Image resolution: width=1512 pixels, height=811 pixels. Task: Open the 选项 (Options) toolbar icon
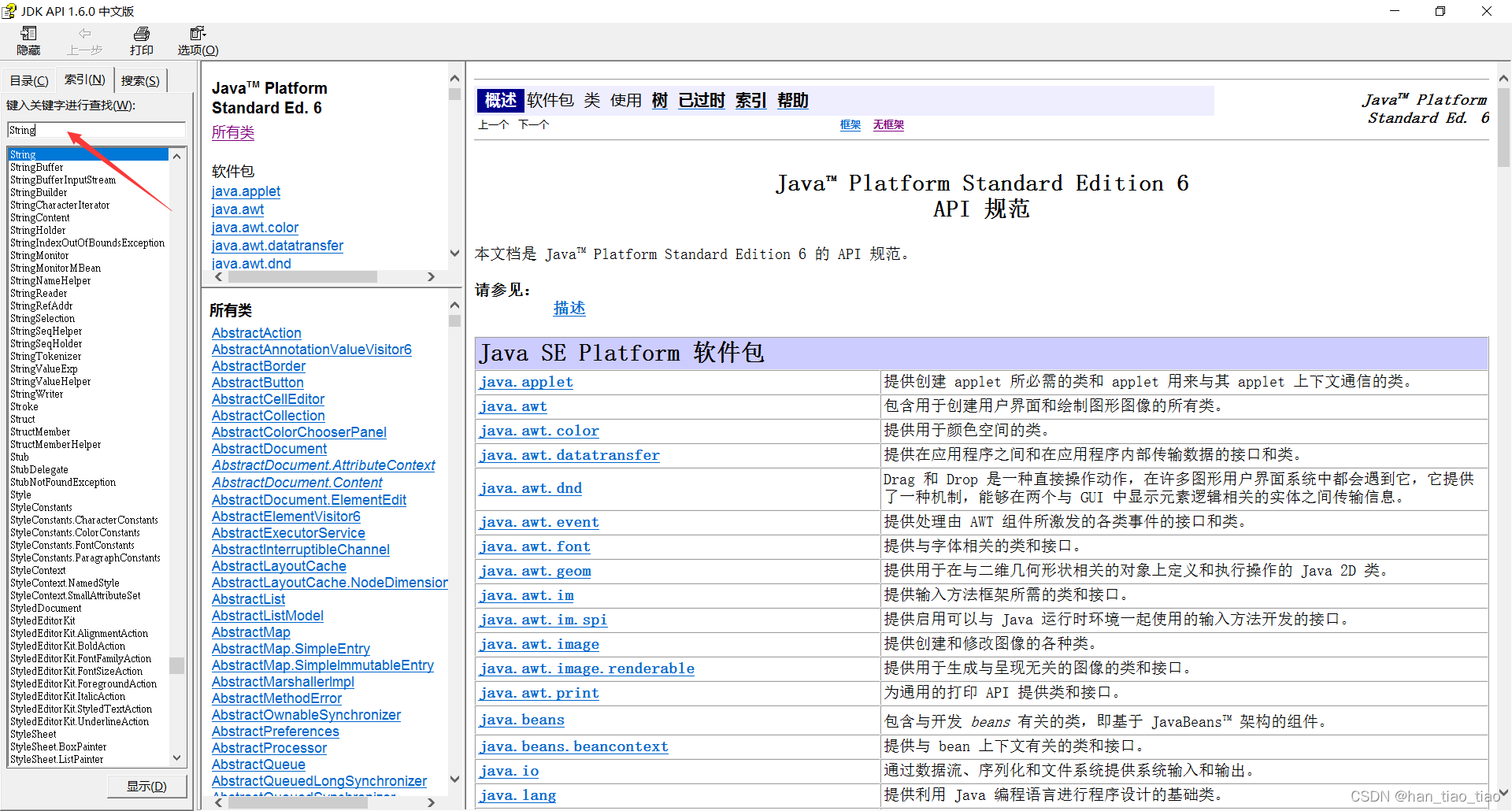tap(198, 40)
